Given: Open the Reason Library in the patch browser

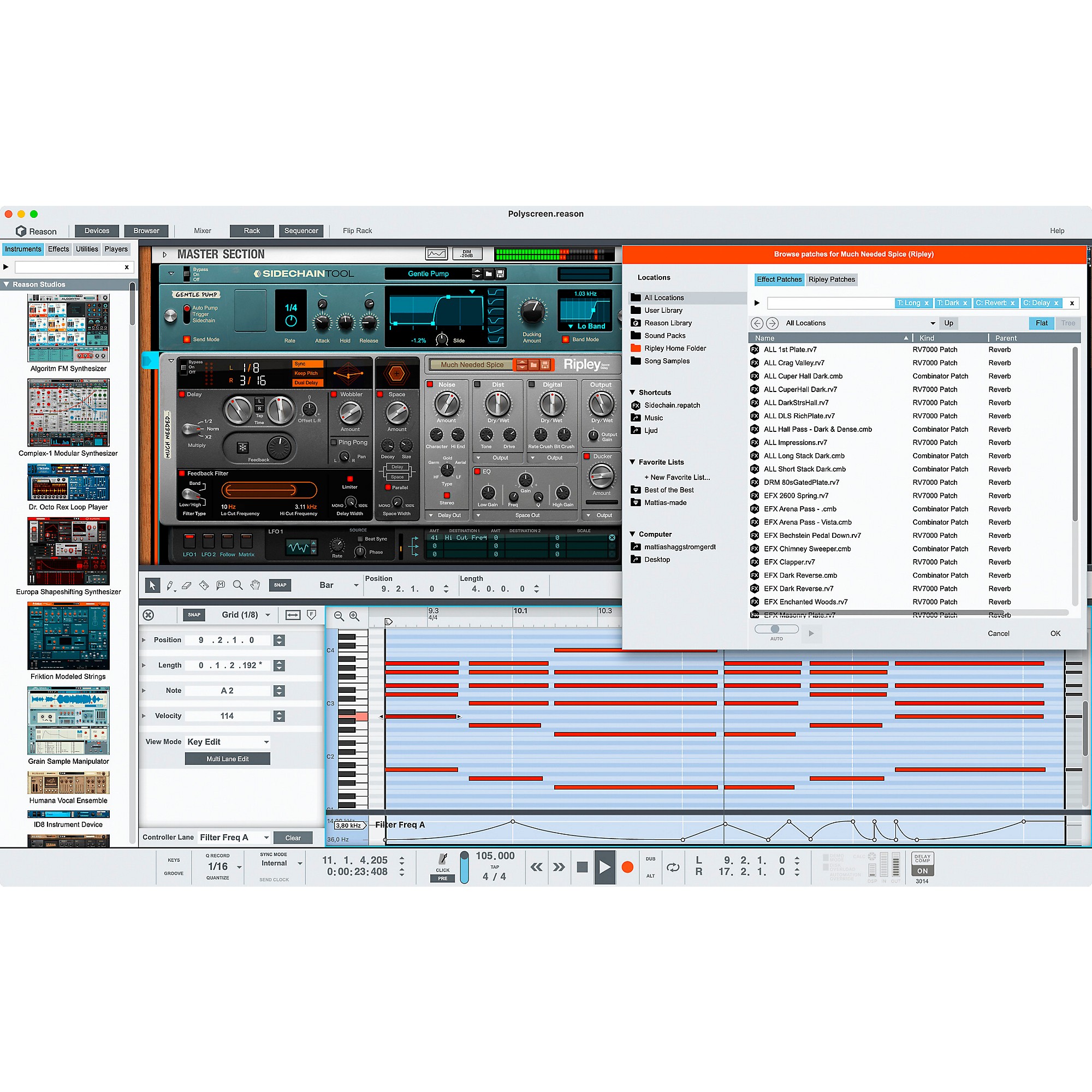Looking at the screenshot, I should click(x=669, y=323).
